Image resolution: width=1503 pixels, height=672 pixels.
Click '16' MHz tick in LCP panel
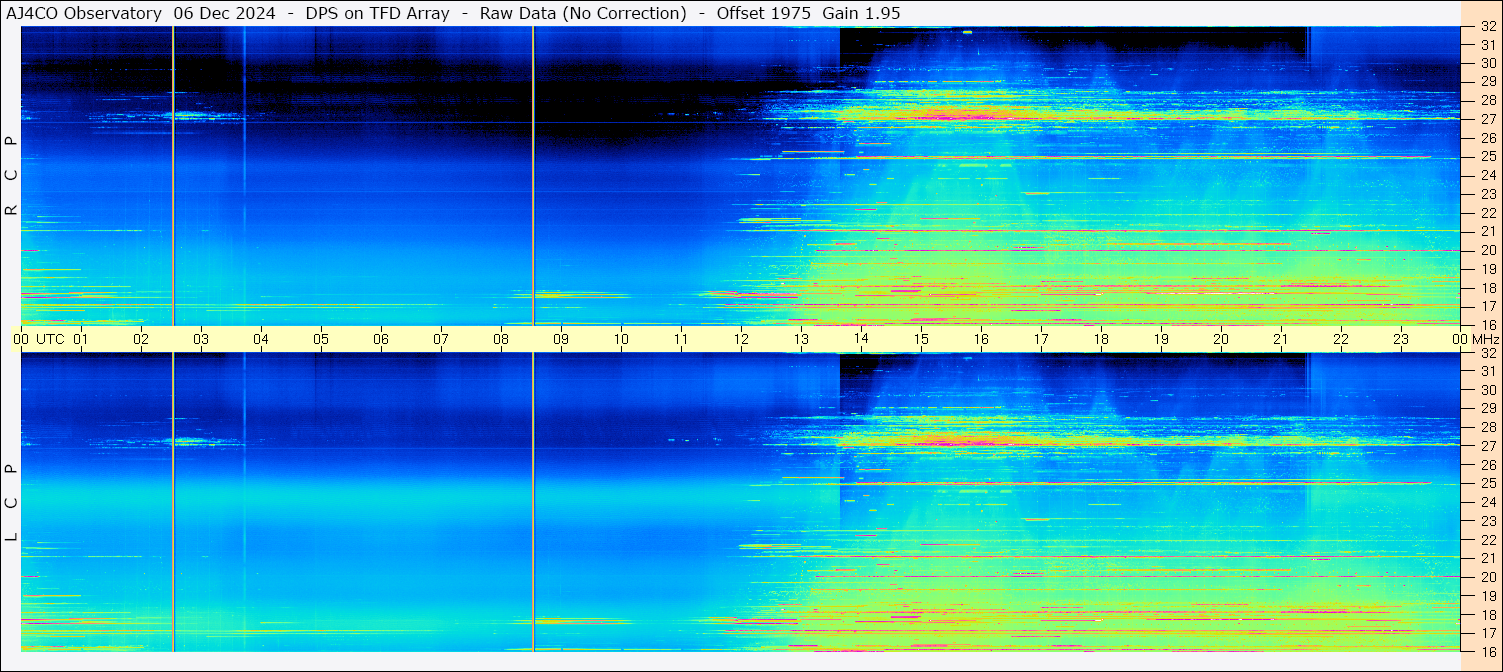tap(1487, 651)
